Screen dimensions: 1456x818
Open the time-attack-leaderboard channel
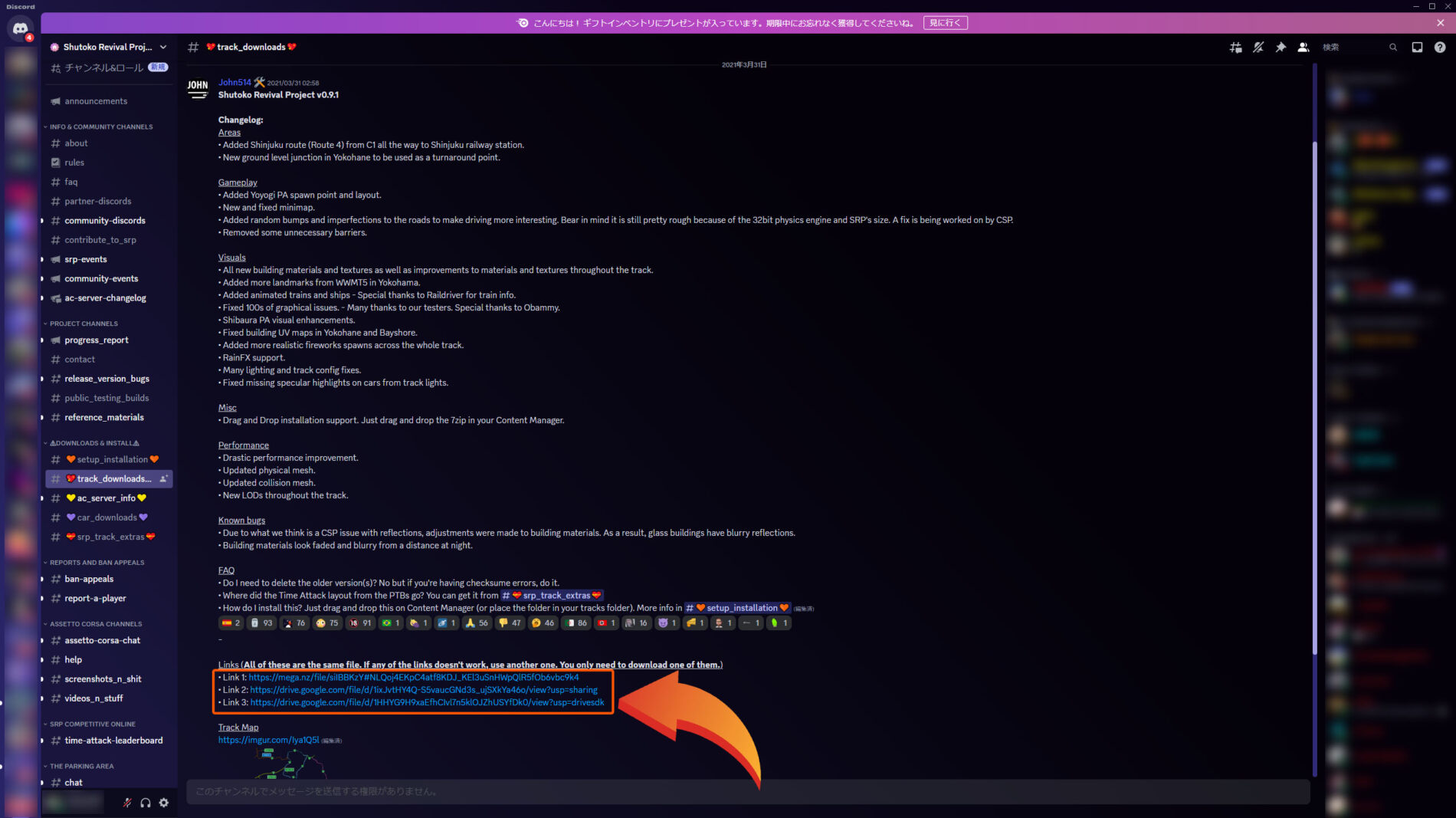pyautogui.click(x=109, y=741)
